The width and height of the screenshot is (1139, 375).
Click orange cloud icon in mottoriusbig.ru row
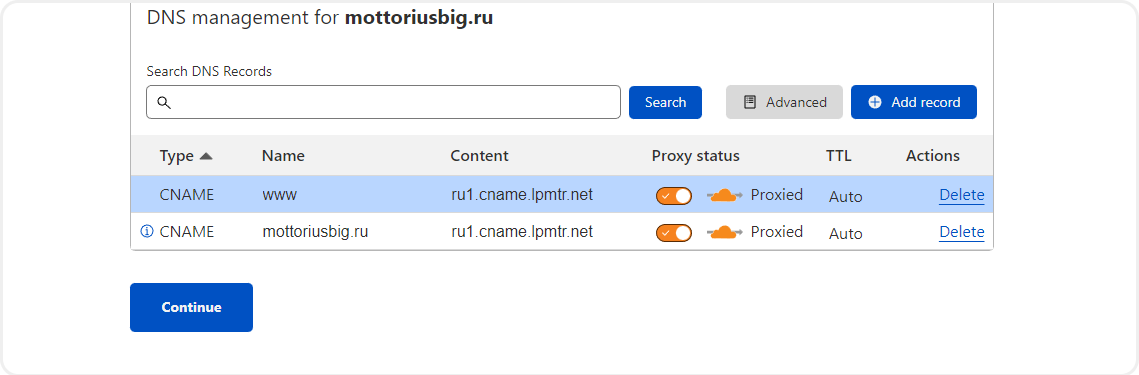pyautogui.click(x=724, y=232)
